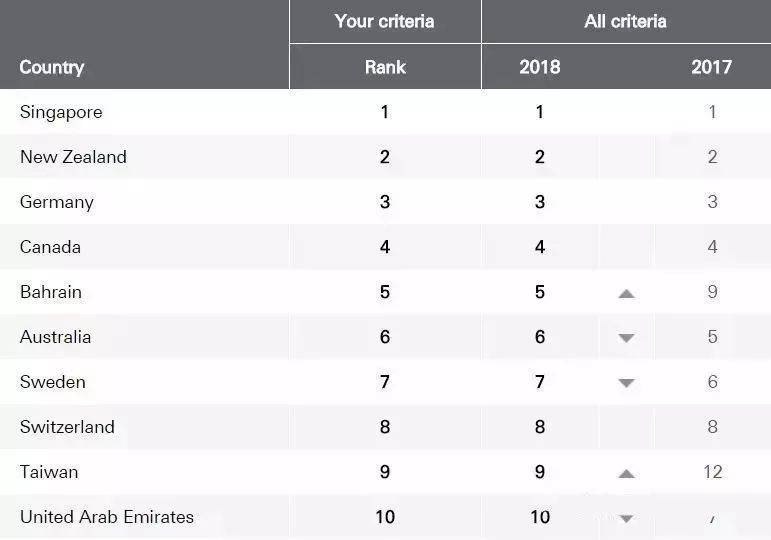Open the Taiwan country row
The height and width of the screenshot is (540, 771).
(49, 472)
